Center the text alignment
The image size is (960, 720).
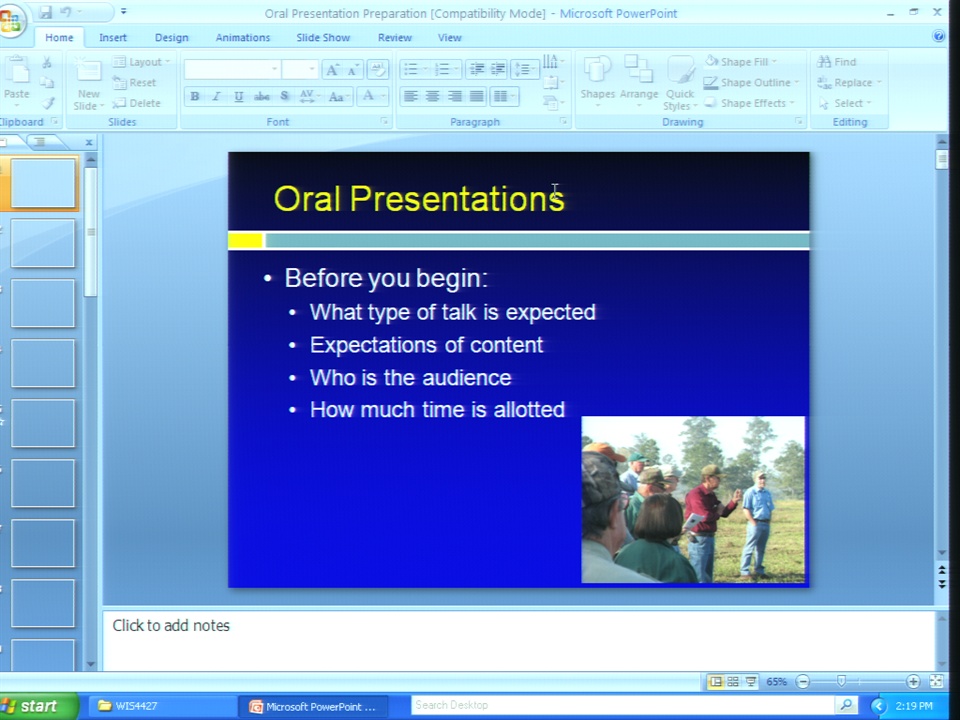pos(432,96)
